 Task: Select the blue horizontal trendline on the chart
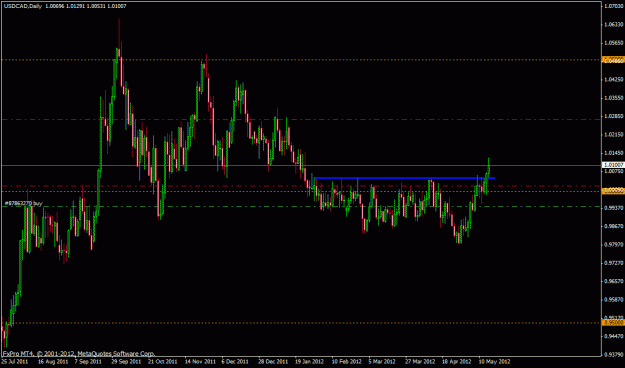point(405,178)
